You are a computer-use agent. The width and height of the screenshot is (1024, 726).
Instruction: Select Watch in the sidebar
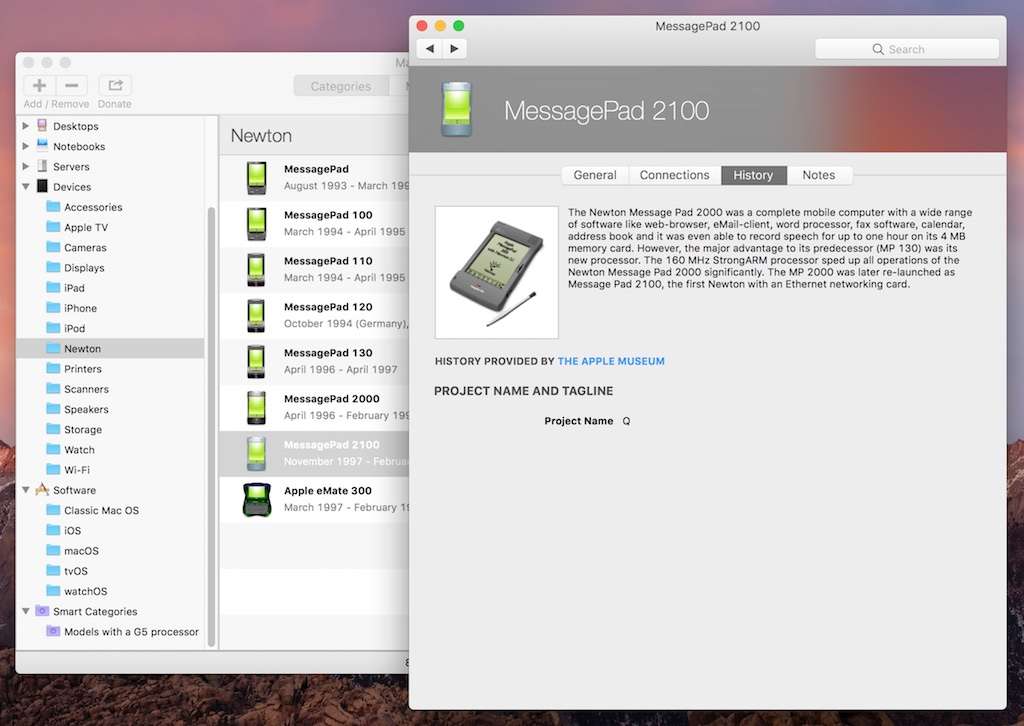click(79, 449)
